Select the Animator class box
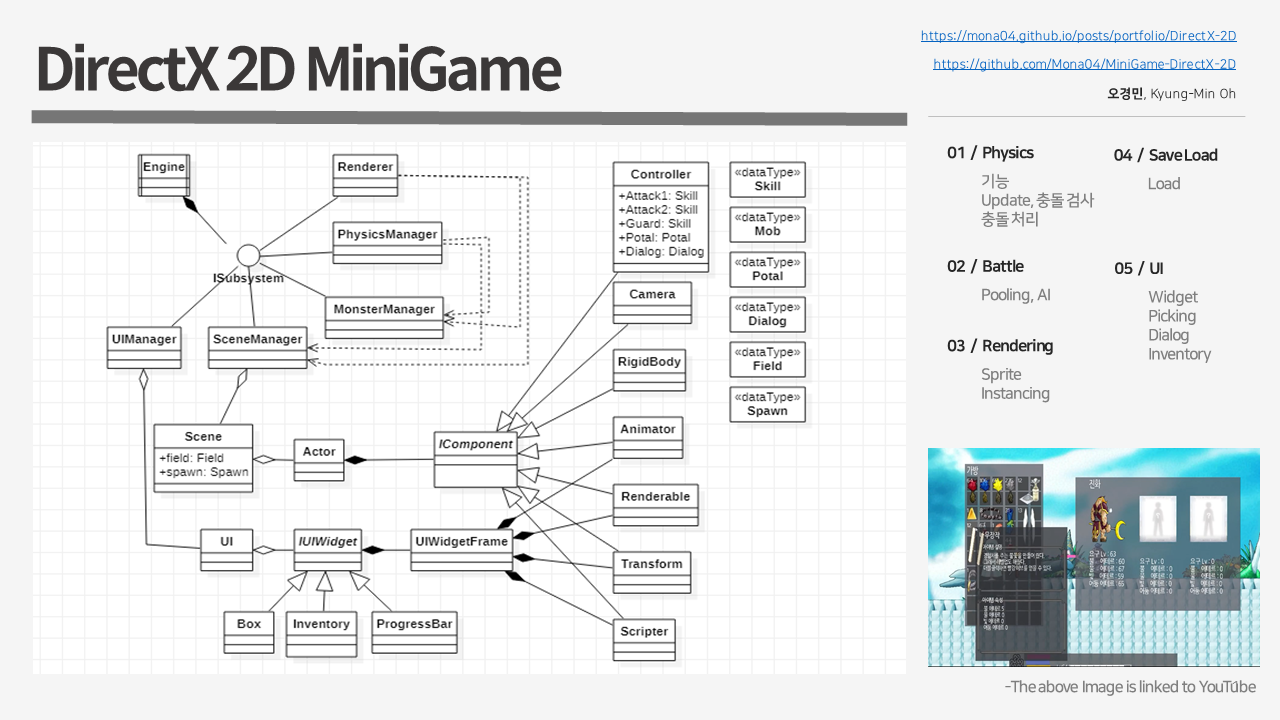1280x720 pixels. pyautogui.click(x=648, y=438)
